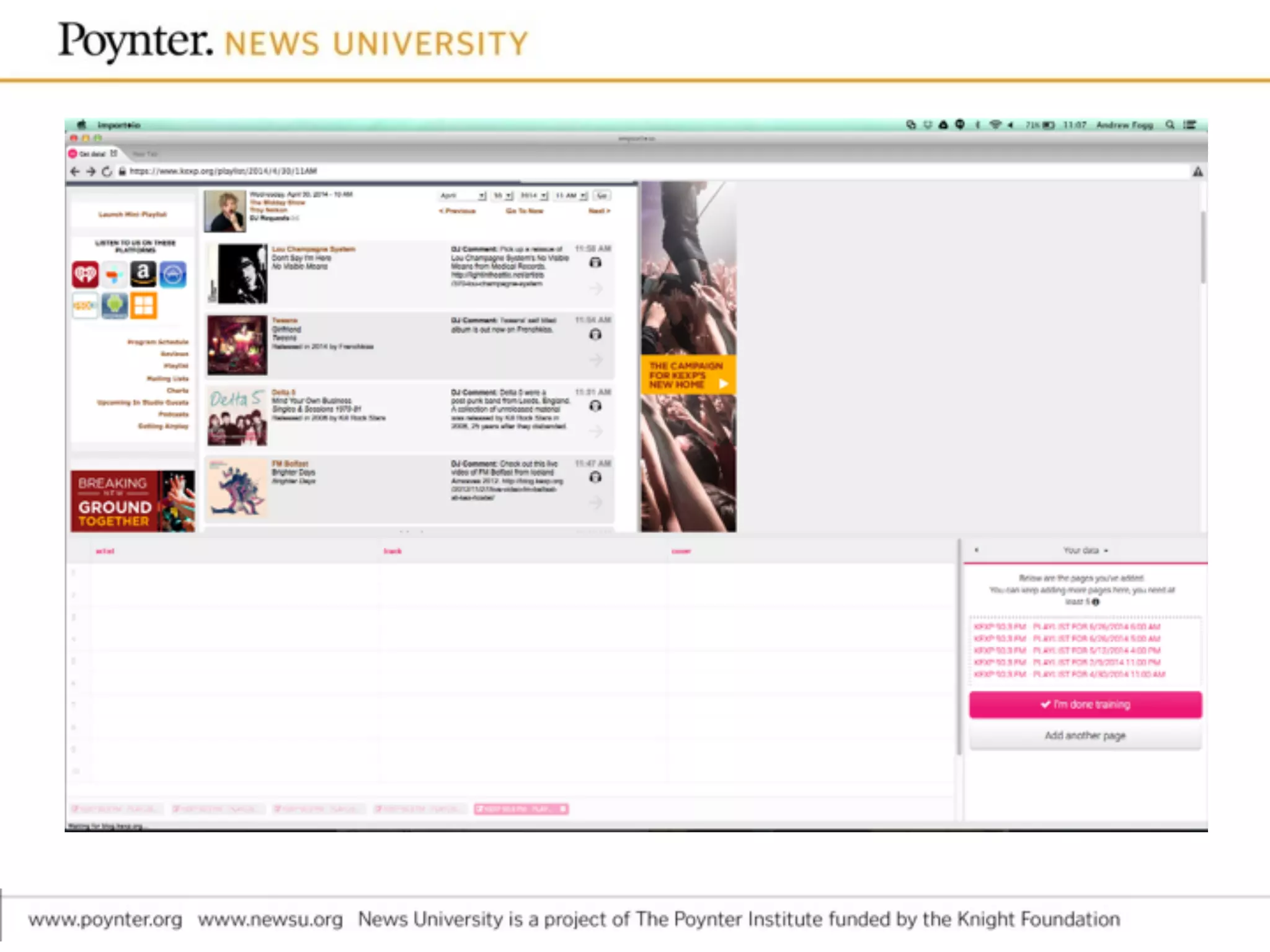The image size is (1270, 952).
Task: Expand the Your data dropdown
Action: click(x=1085, y=550)
